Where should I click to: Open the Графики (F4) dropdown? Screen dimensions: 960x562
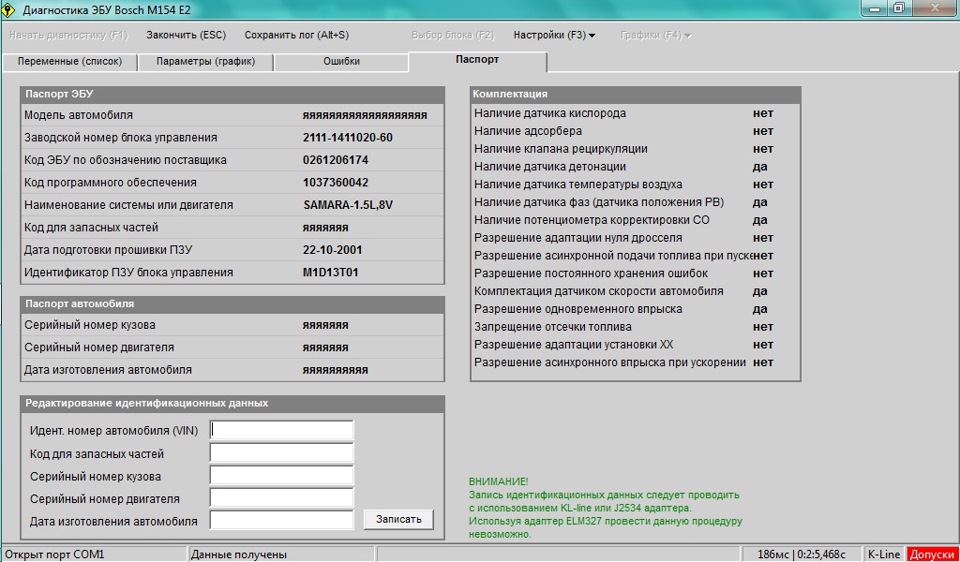(x=656, y=35)
